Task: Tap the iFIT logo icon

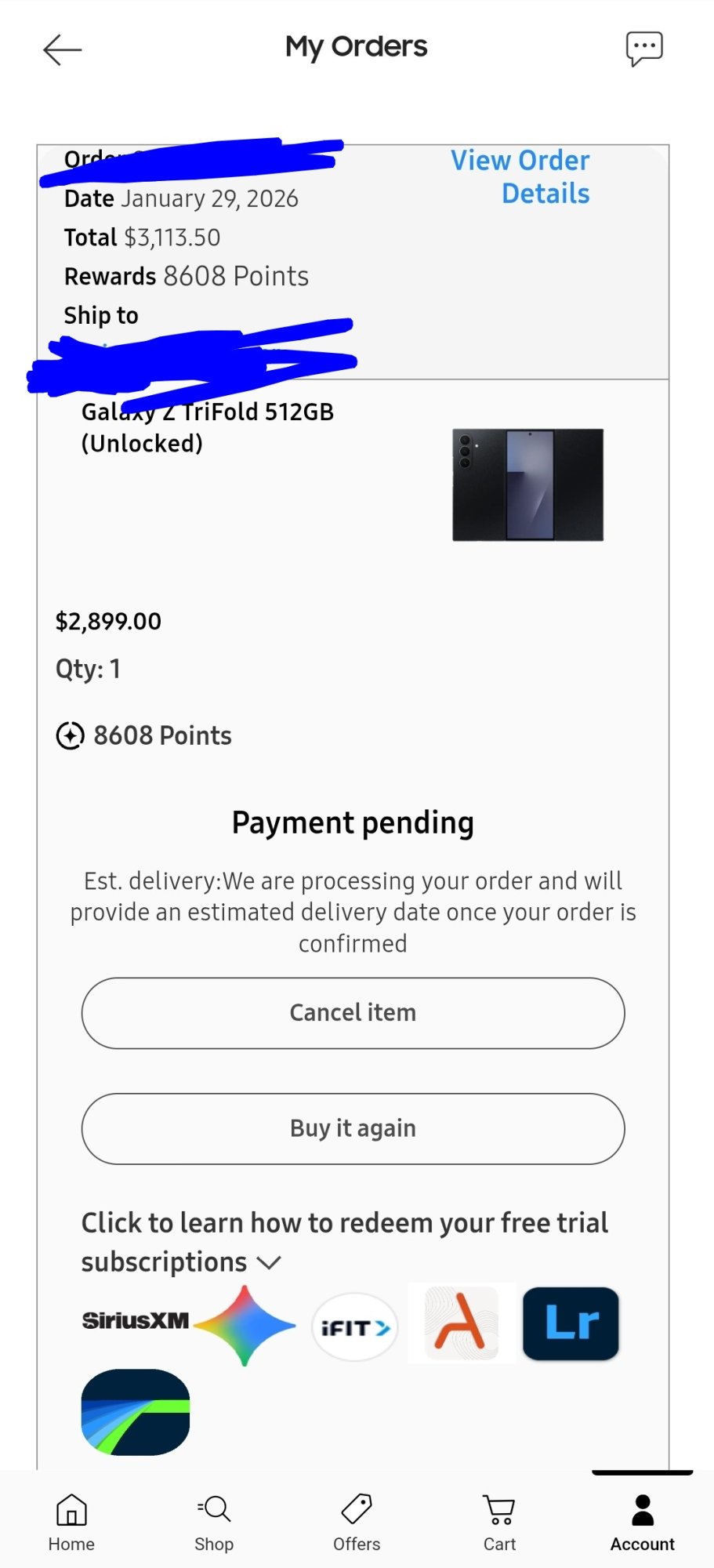Action: (355, 1327)
